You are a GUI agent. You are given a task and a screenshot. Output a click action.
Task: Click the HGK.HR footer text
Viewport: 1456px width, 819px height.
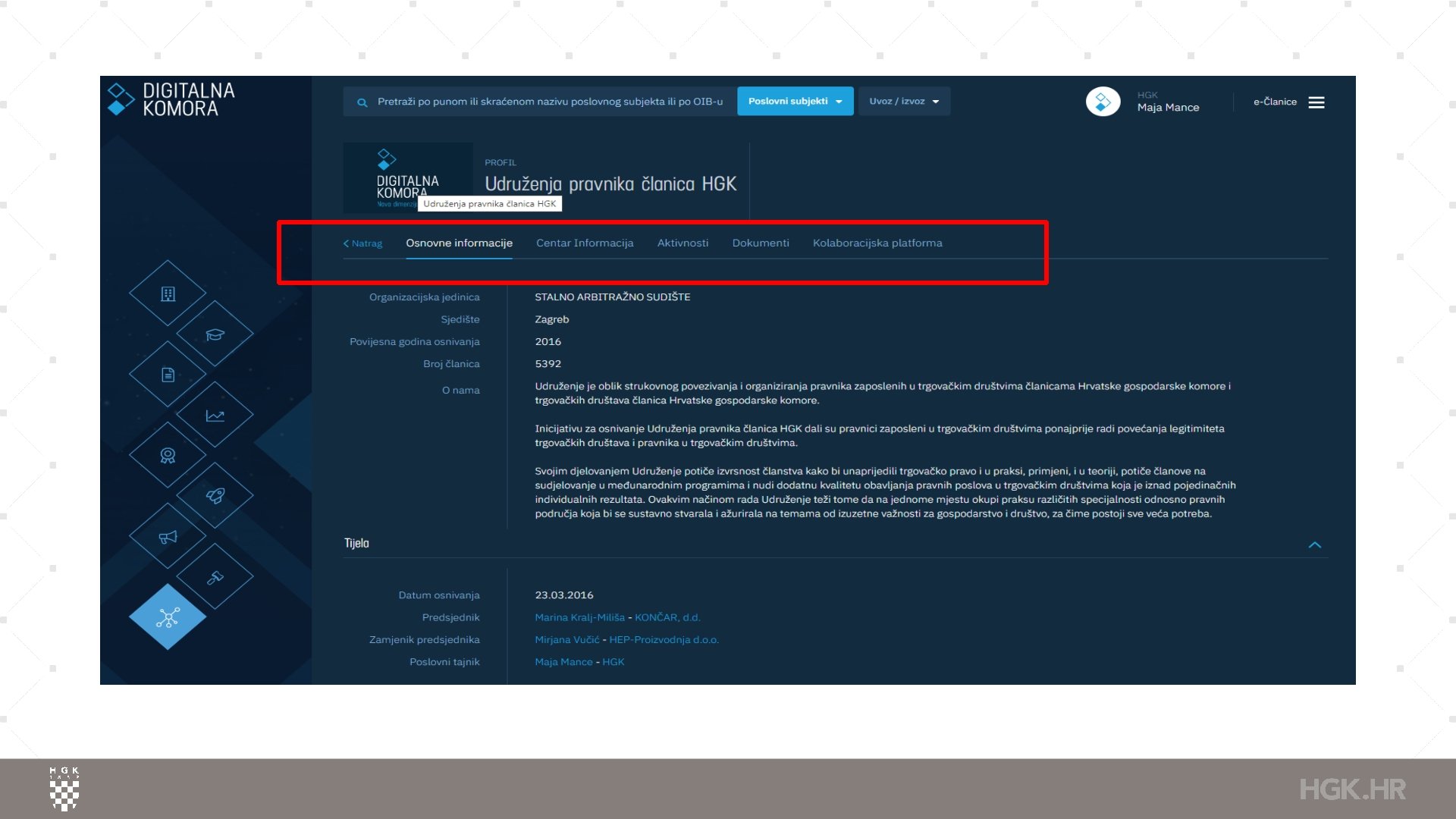click(1352, 789)
